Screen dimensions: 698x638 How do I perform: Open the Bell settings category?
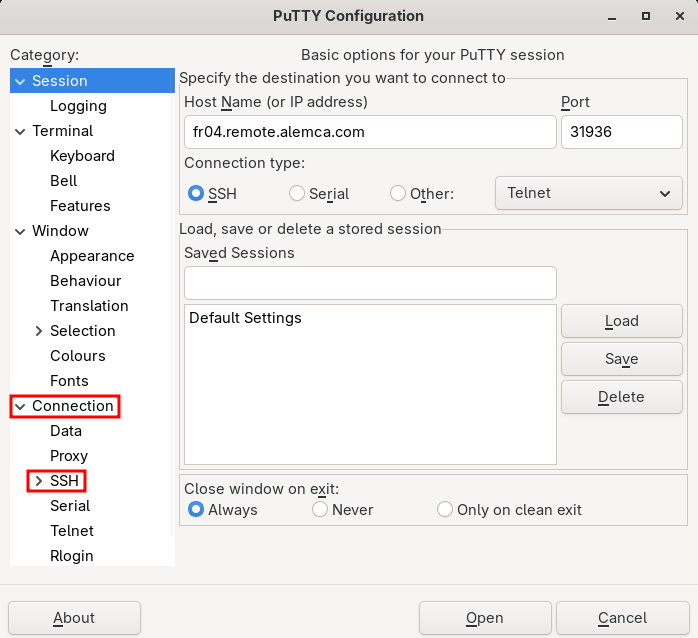point(64,181)
